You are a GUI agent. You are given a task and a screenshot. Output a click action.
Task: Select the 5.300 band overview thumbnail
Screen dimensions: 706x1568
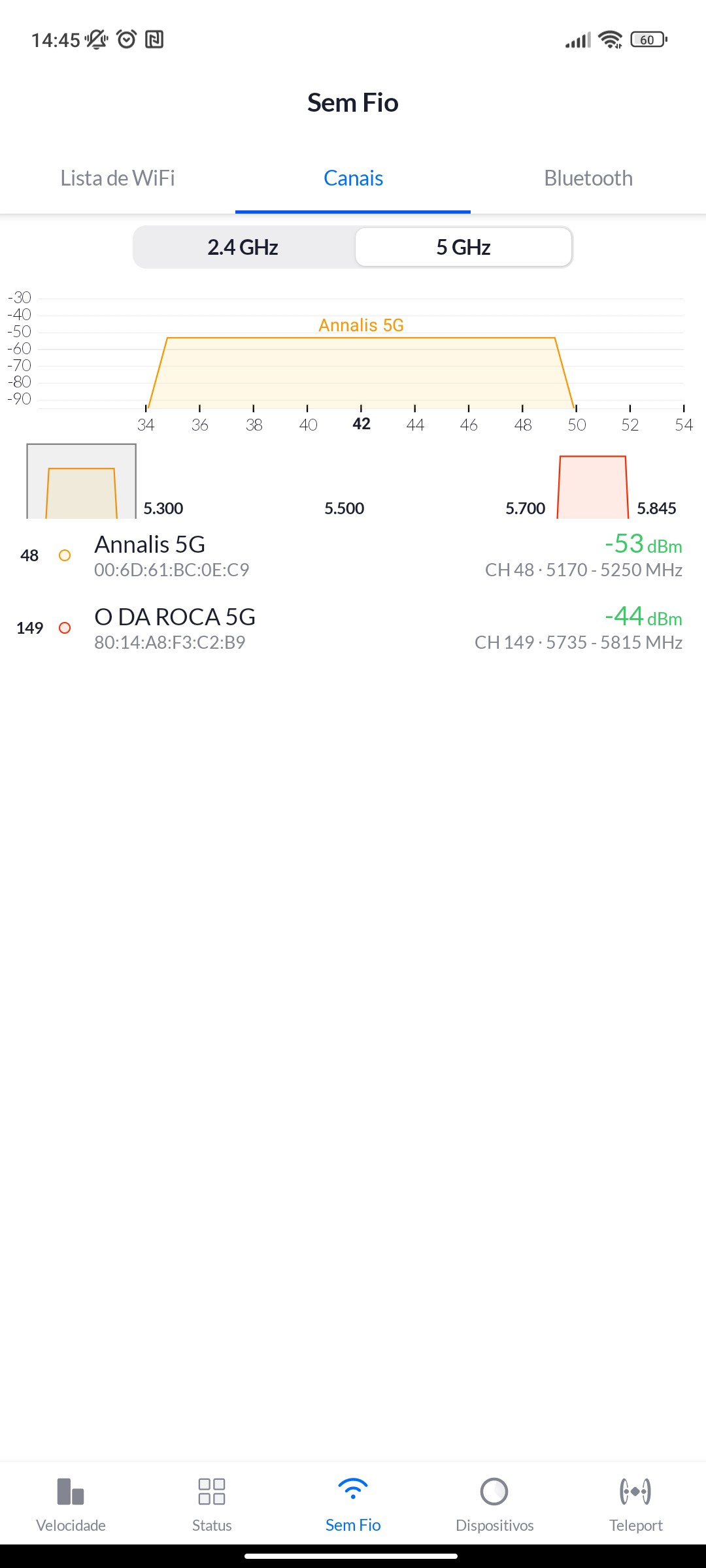point(81,482)
